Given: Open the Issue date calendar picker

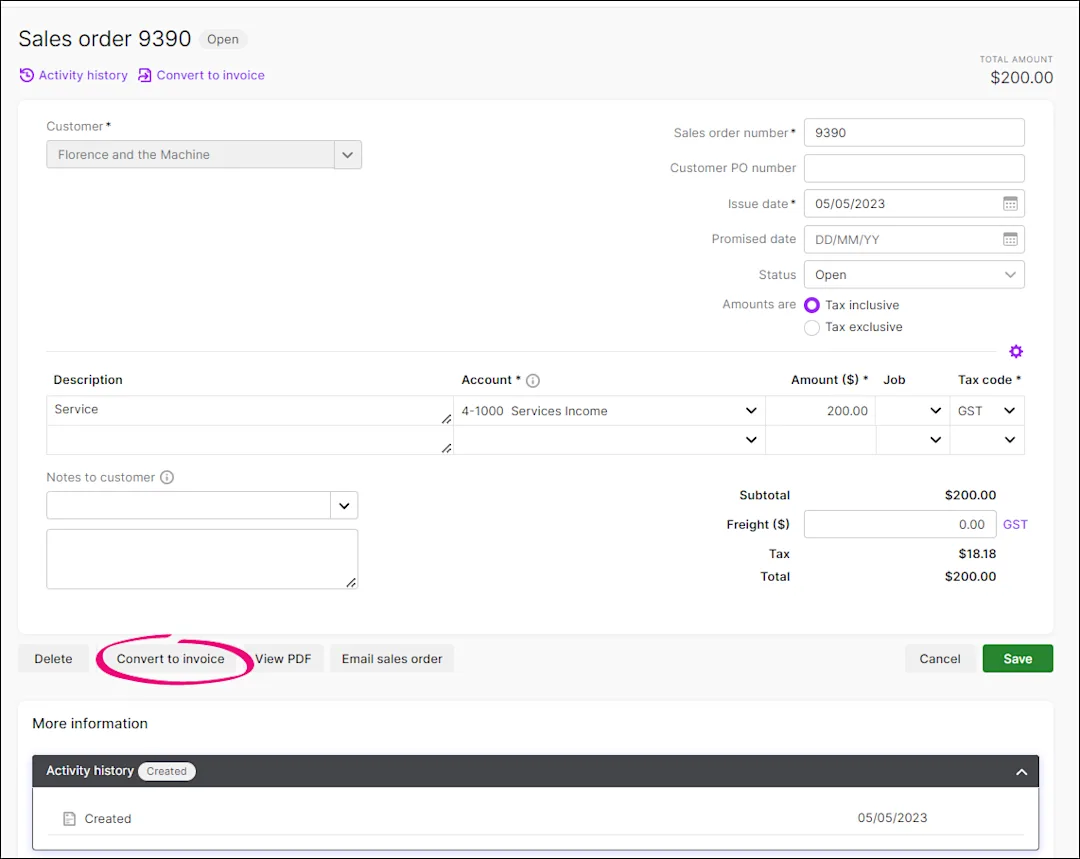Looking at the screenshot, I should click(x=1009, y=203).
